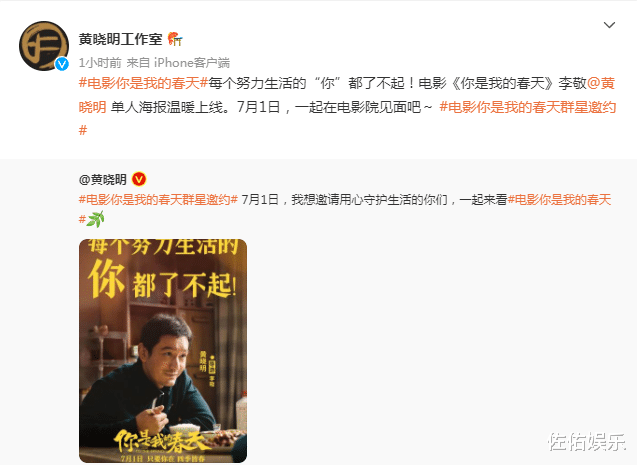The height and width of the screenshot is (465, 637).
Task: Click trailing # symbol on third post line
Action: pos(83,130)
